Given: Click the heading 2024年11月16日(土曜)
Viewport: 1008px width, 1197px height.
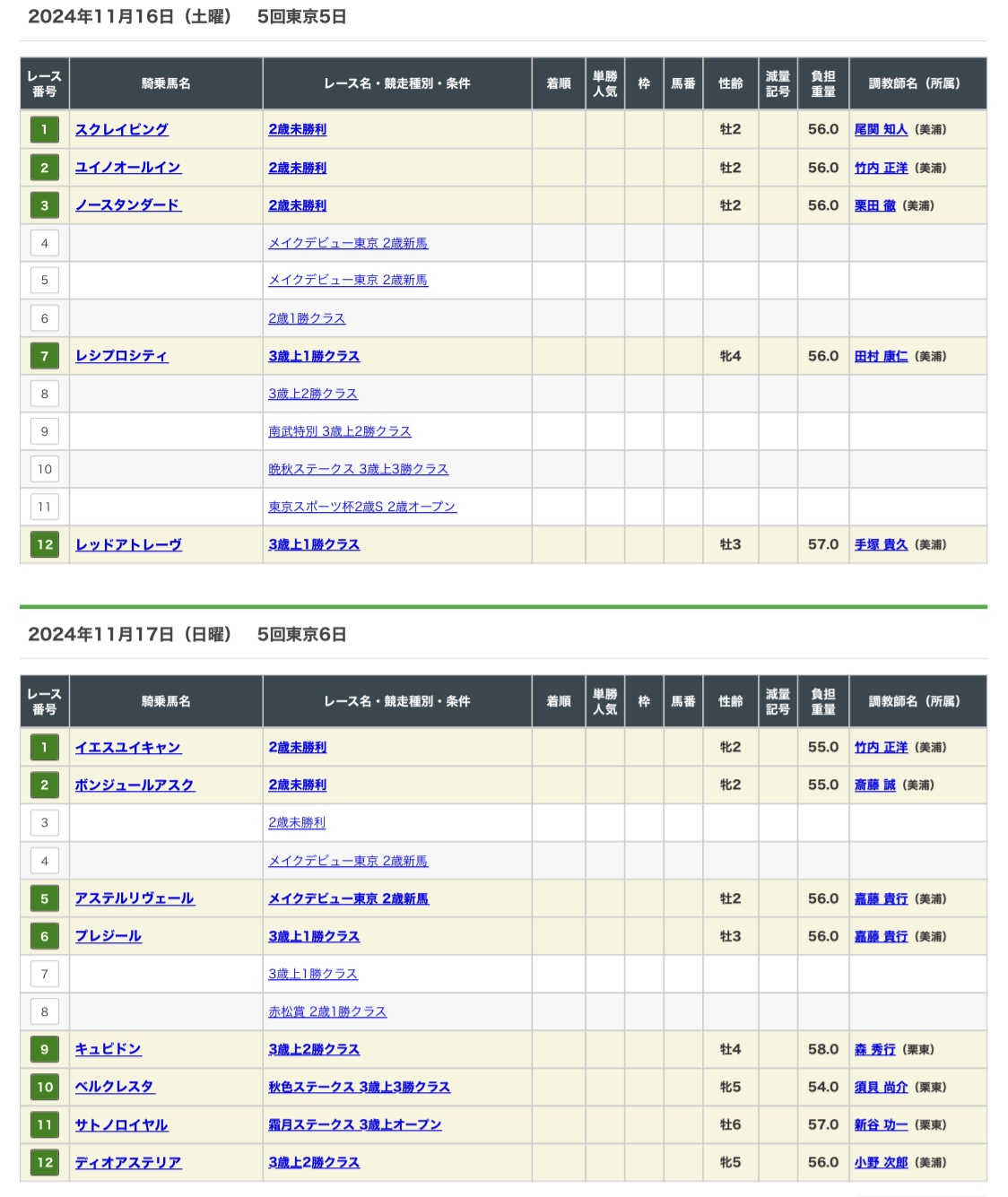Looking at the screenshot, I should point(130,16).
